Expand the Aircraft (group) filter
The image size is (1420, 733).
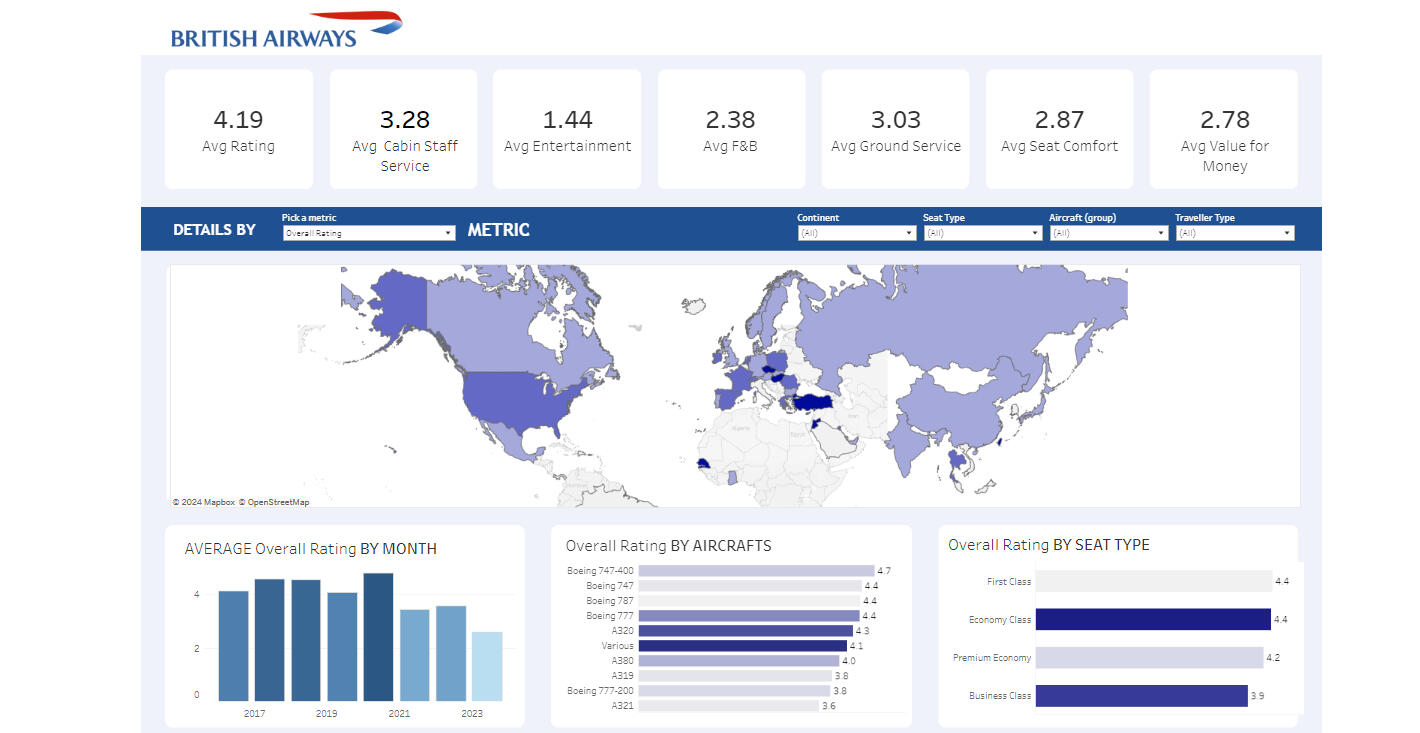[x=1108, y=233]
